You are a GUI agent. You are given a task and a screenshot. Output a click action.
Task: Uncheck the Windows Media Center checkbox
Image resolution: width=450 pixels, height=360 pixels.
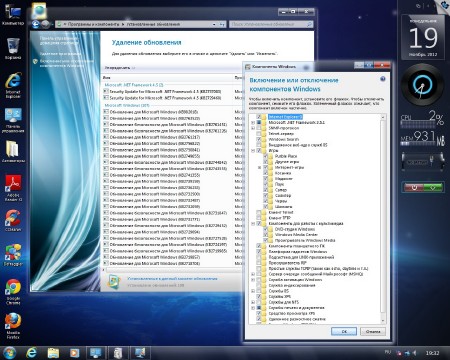point(266,235)
